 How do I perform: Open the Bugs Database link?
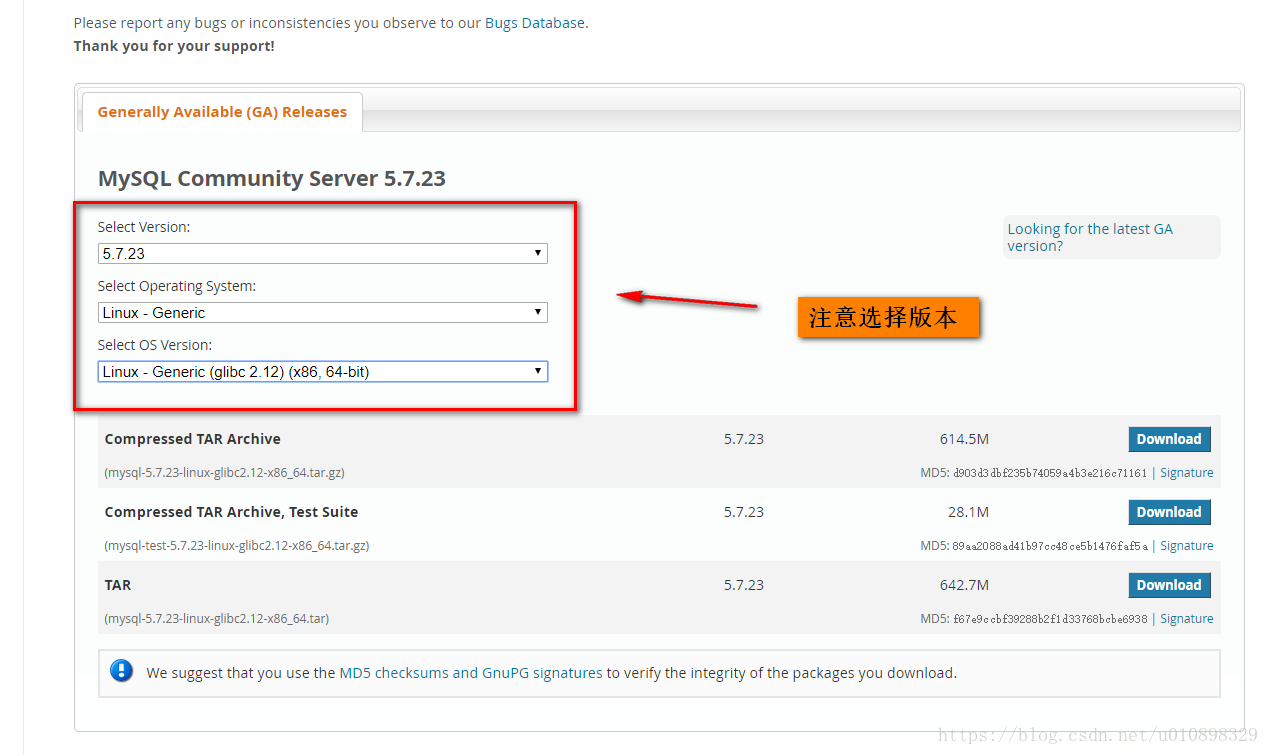[x=534, y=22]
